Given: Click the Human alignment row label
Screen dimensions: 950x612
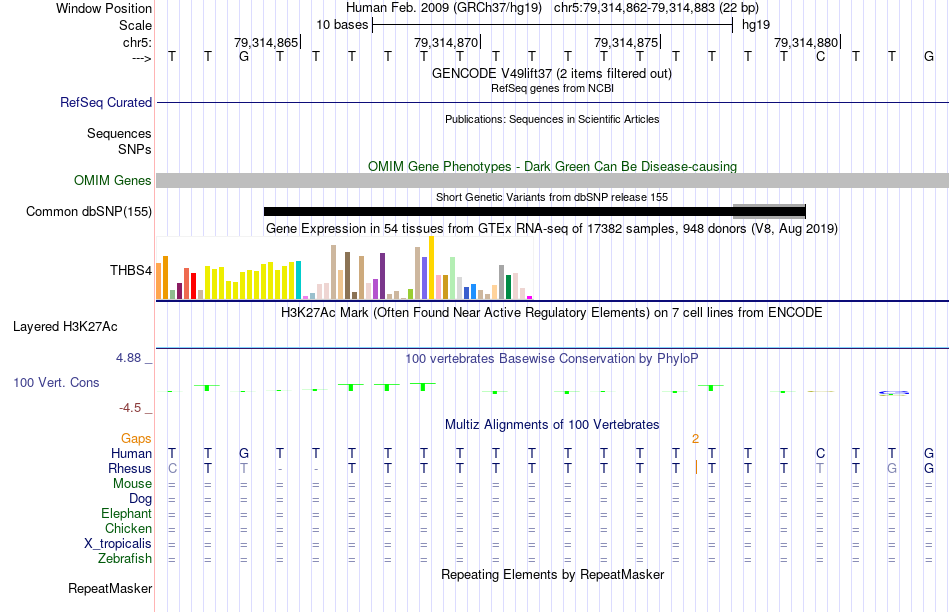Looking at the screenshot, I should (x=131, y=453).
